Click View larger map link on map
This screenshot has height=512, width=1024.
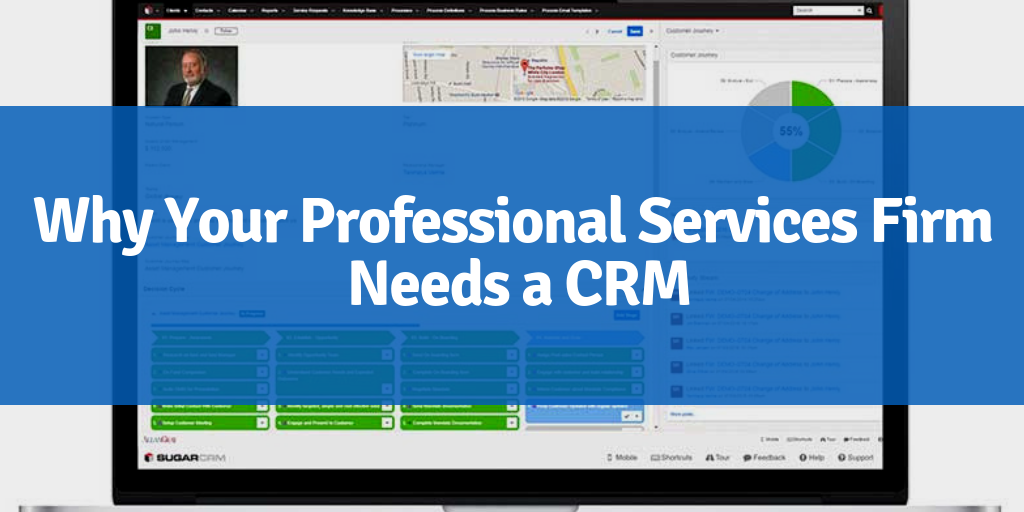[430, 55]
